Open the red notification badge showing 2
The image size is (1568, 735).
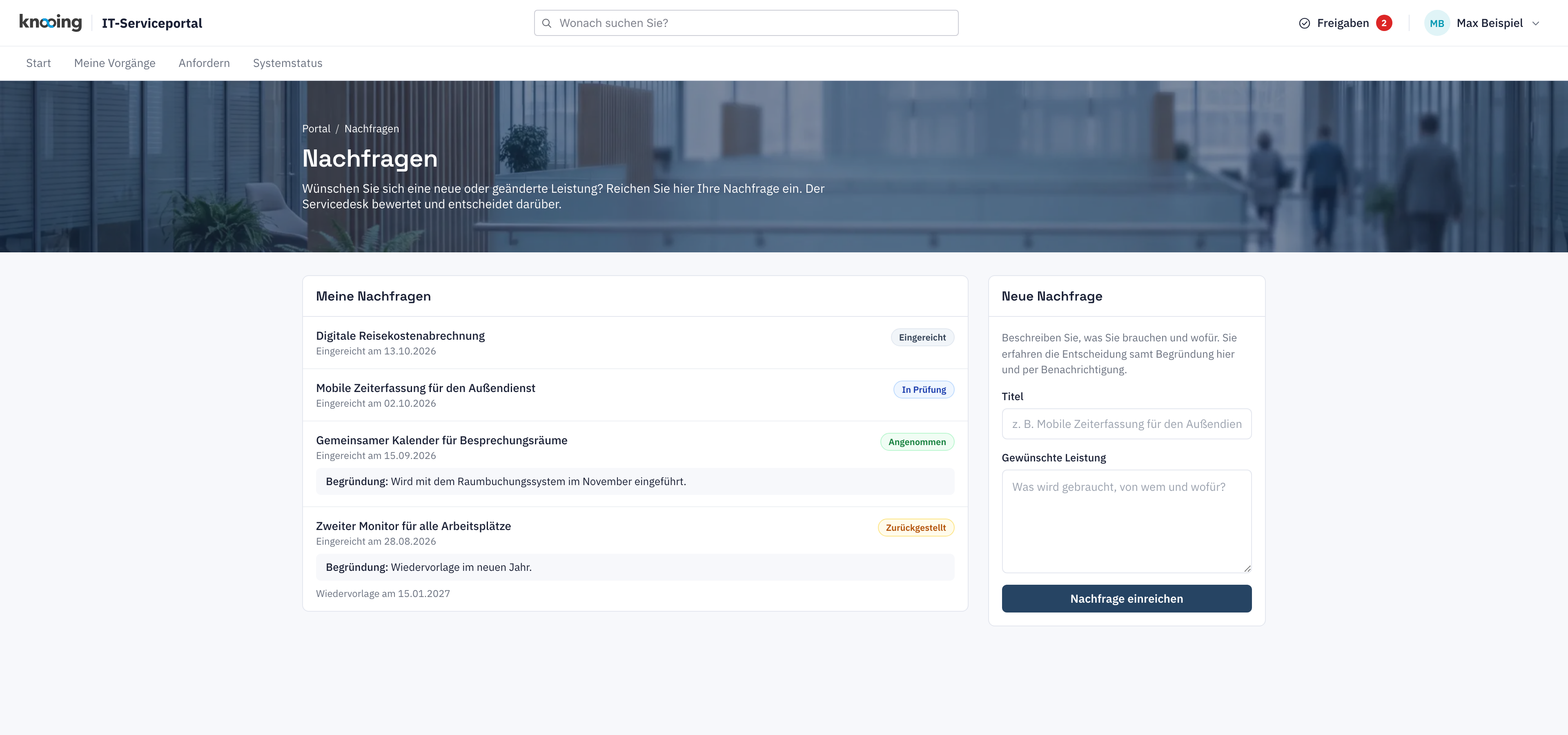pyautogui.click(x=1383, y=23)
